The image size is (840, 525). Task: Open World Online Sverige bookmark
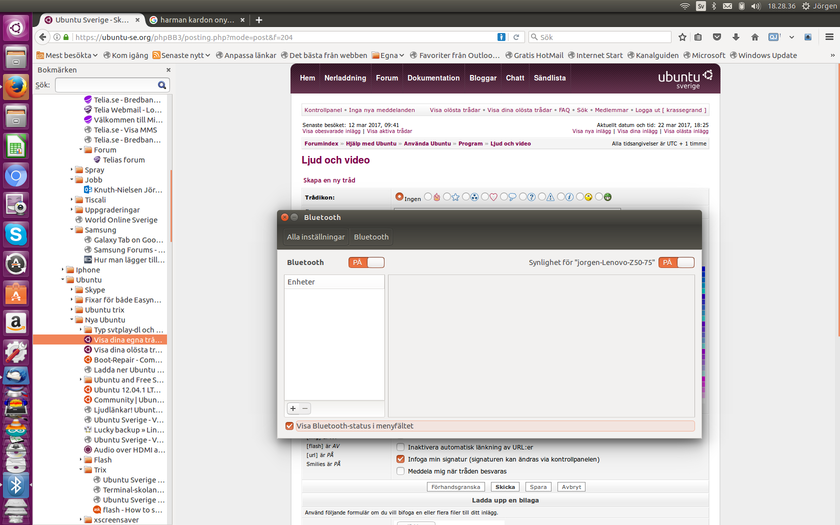click(116, 220)
